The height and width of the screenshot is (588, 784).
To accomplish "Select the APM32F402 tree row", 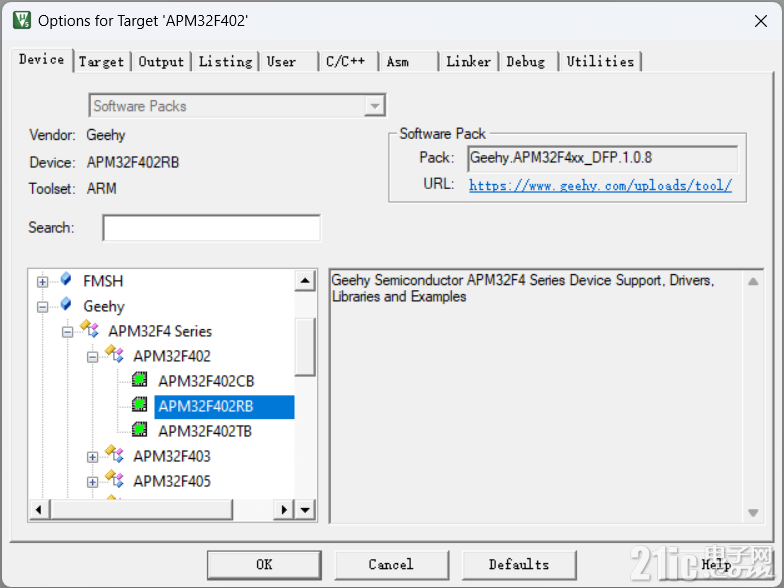I will (172, 356).
